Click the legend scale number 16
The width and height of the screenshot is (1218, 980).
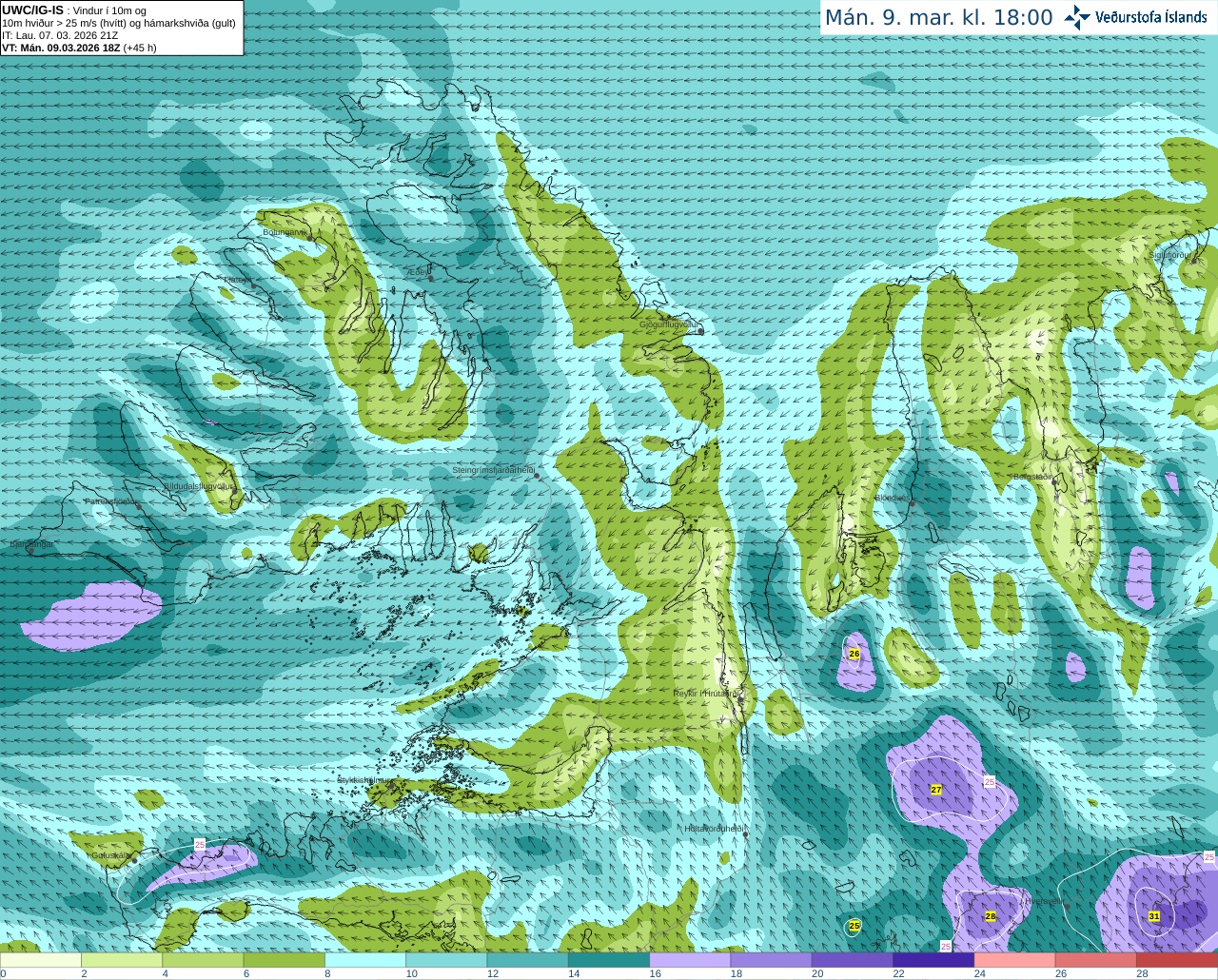pos(656,973)
